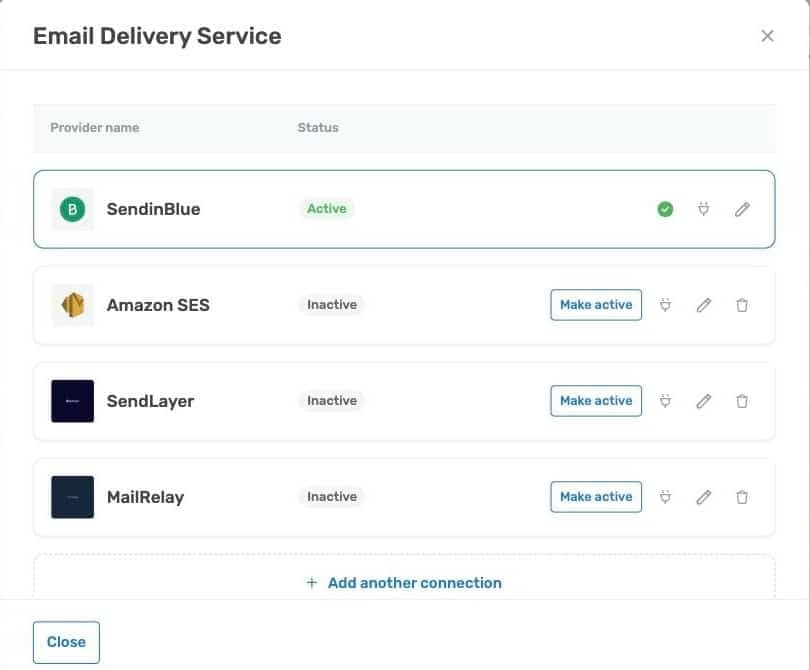Viewport: 810px width, 670px height.
Task: Click the Amazon SES provider name
Action: point(158,305)
